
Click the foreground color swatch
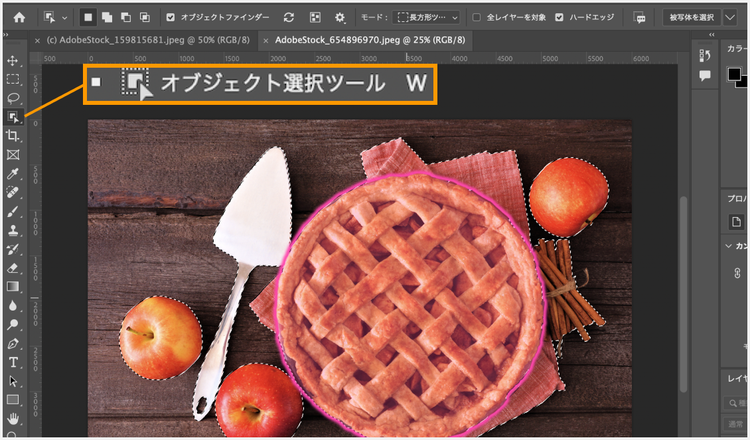pyautogui.click(x=734, y=74)
